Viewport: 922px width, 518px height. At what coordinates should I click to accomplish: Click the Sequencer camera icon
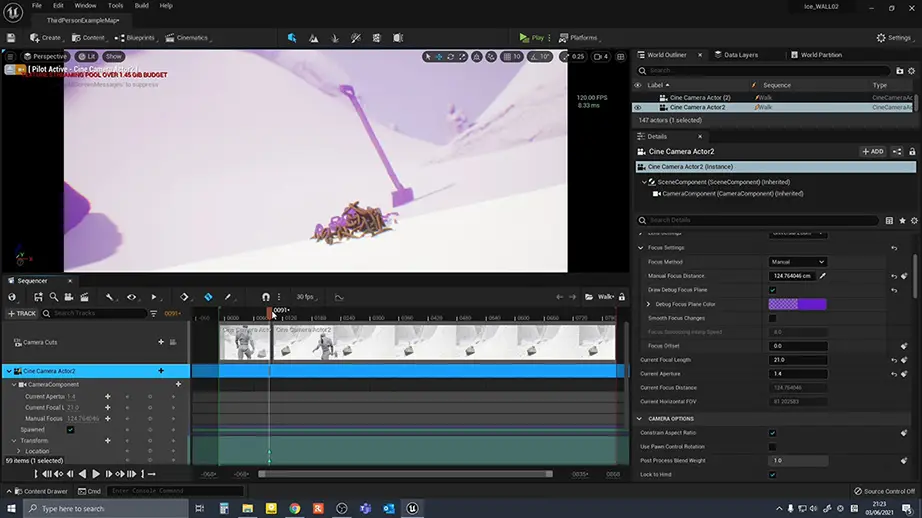pos(70,297)
